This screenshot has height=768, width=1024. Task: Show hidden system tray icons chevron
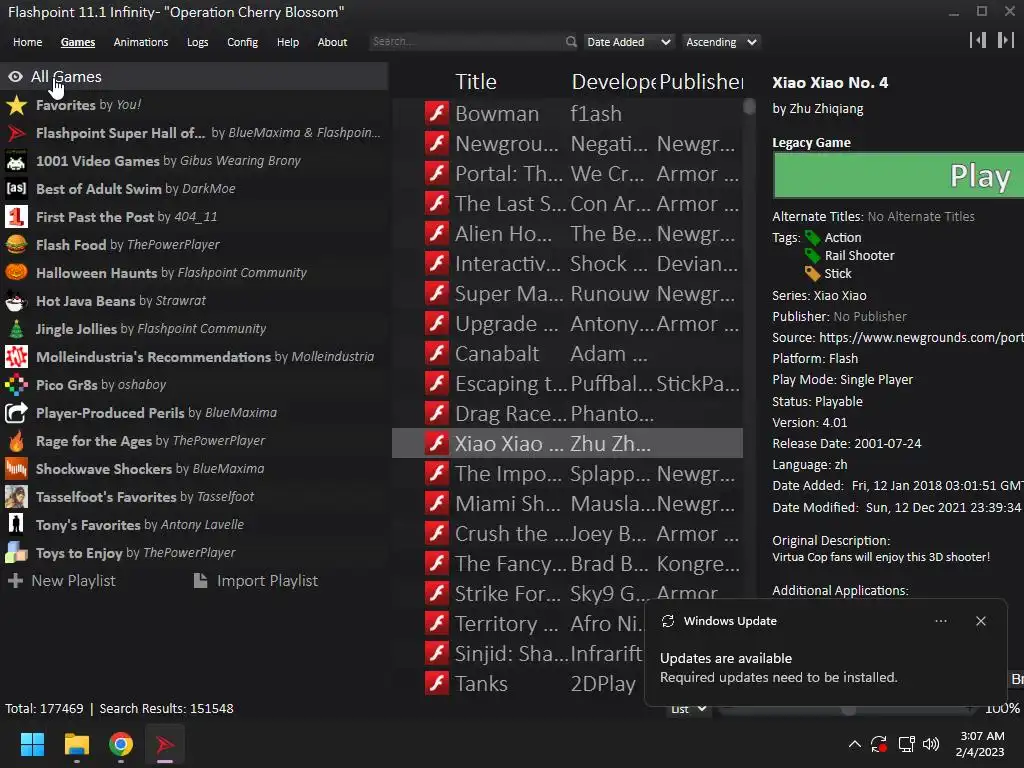(854, 744)
